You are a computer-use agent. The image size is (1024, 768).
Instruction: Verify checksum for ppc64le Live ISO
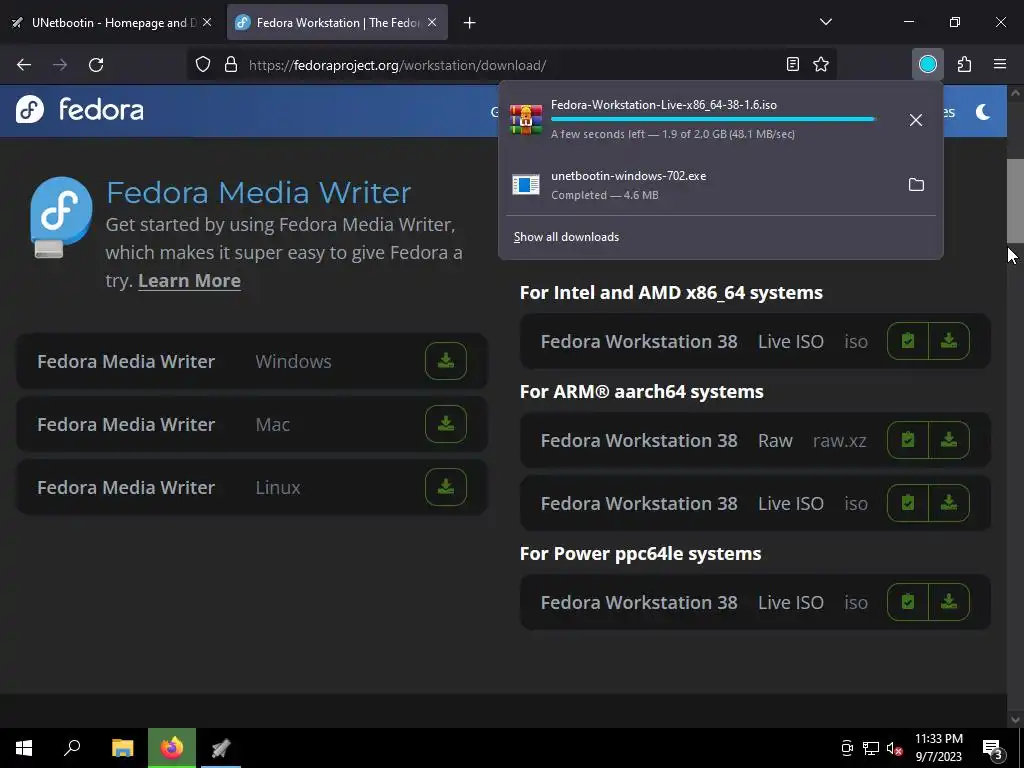click(908, 601)
